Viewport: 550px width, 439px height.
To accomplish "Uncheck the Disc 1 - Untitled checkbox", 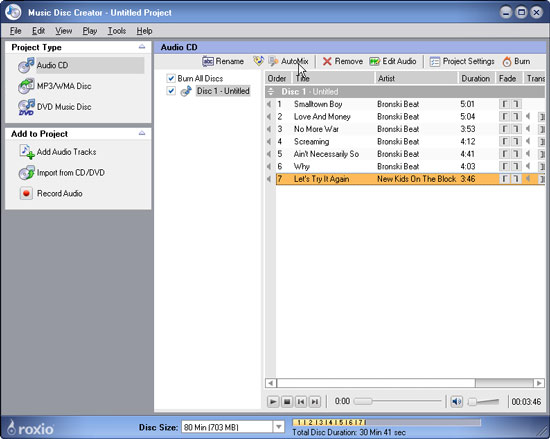I will point(171,91).
